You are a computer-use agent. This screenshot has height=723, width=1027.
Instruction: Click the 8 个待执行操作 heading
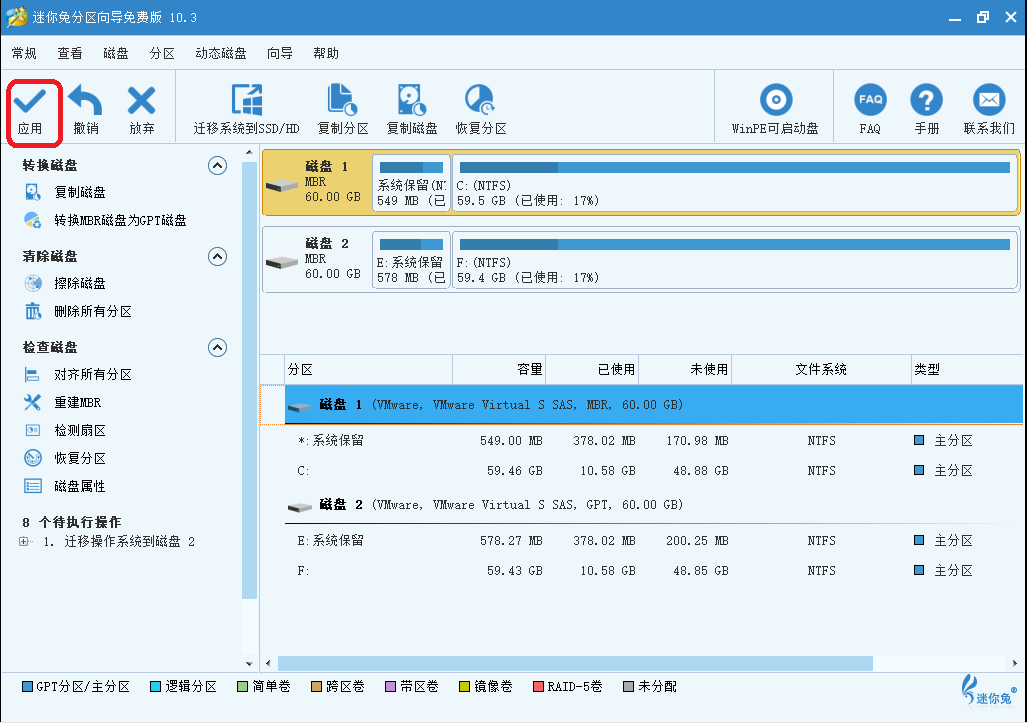72,522
